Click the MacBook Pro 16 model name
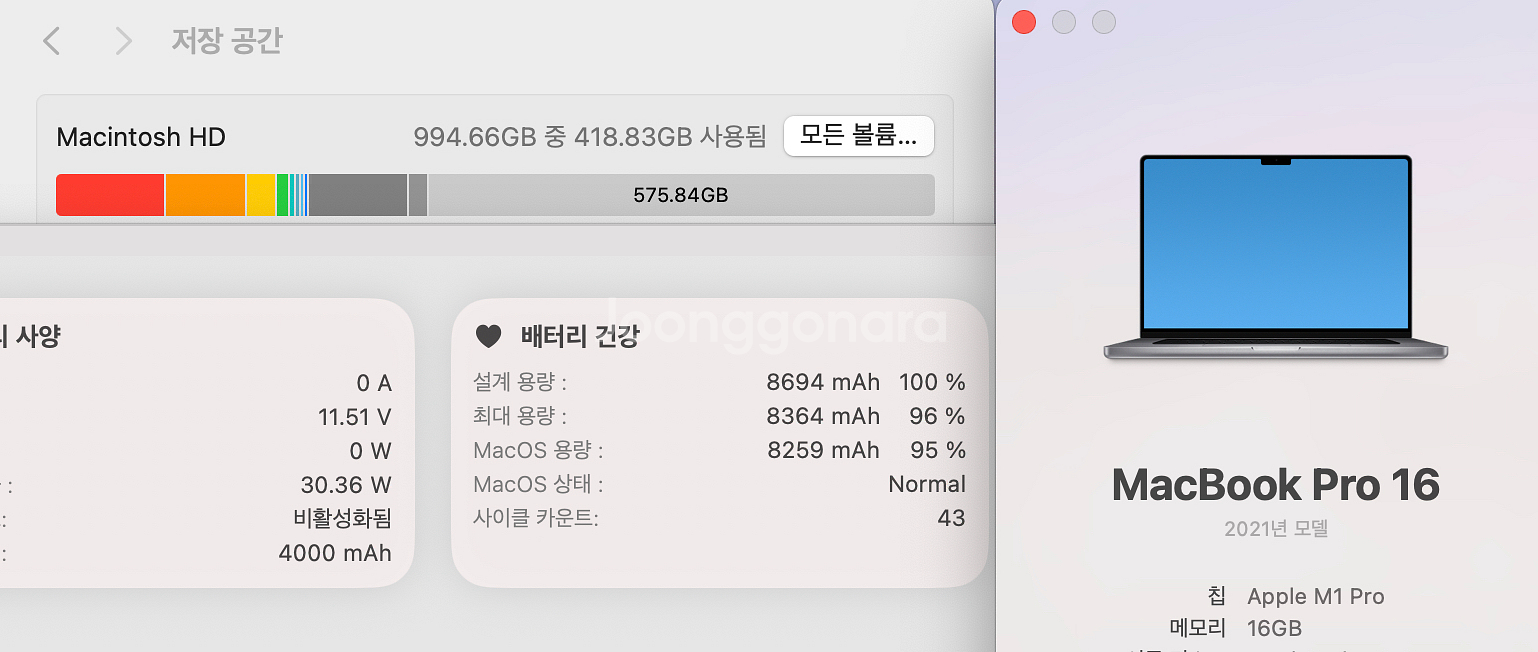1538x652 pixels. pos(1275,485)
